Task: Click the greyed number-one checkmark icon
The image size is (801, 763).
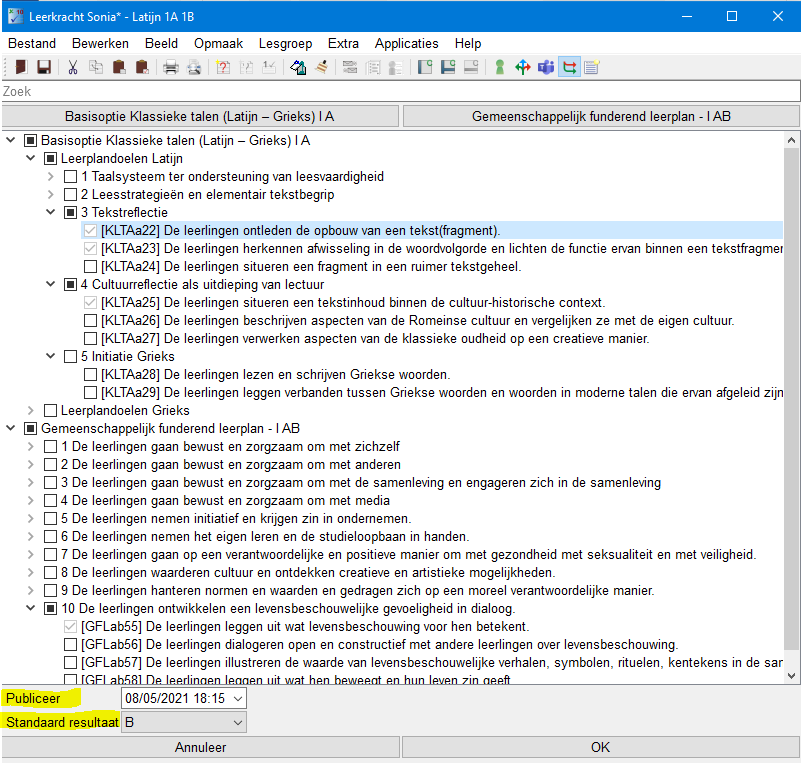Action: 269,67
